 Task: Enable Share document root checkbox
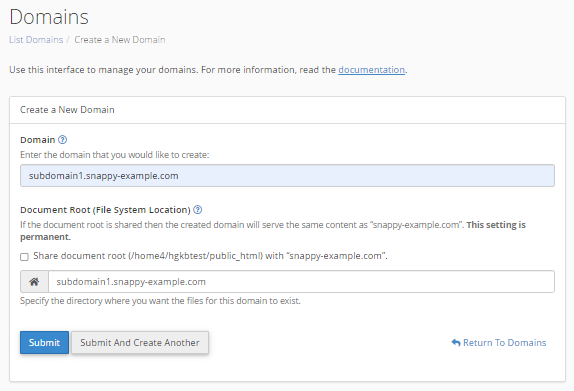pyautogui.click(x=25, y=257)
